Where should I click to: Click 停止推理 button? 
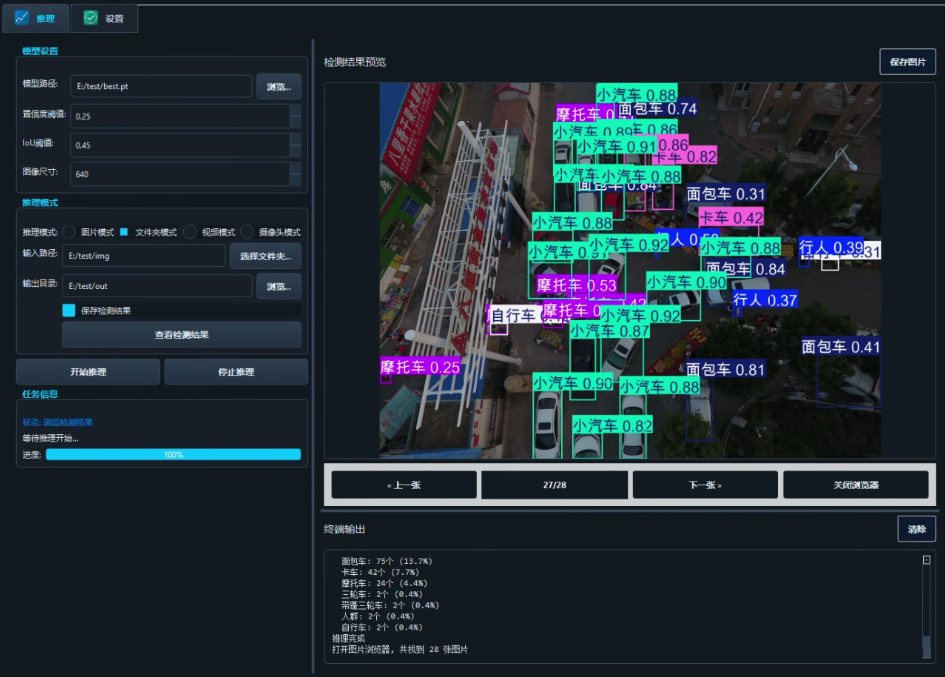point(236,372)
